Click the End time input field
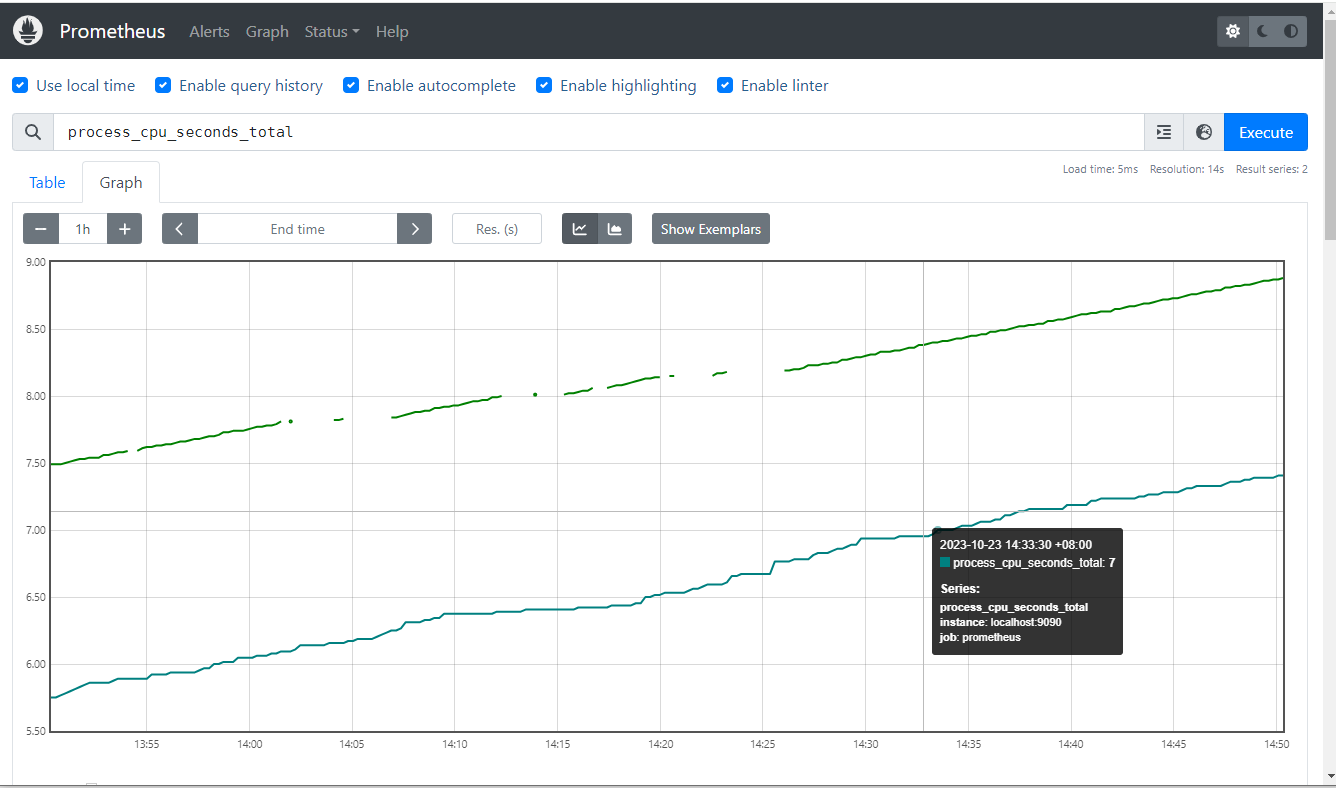The image size is (1336, 788). pyautogui.click(x=298, y=229)
